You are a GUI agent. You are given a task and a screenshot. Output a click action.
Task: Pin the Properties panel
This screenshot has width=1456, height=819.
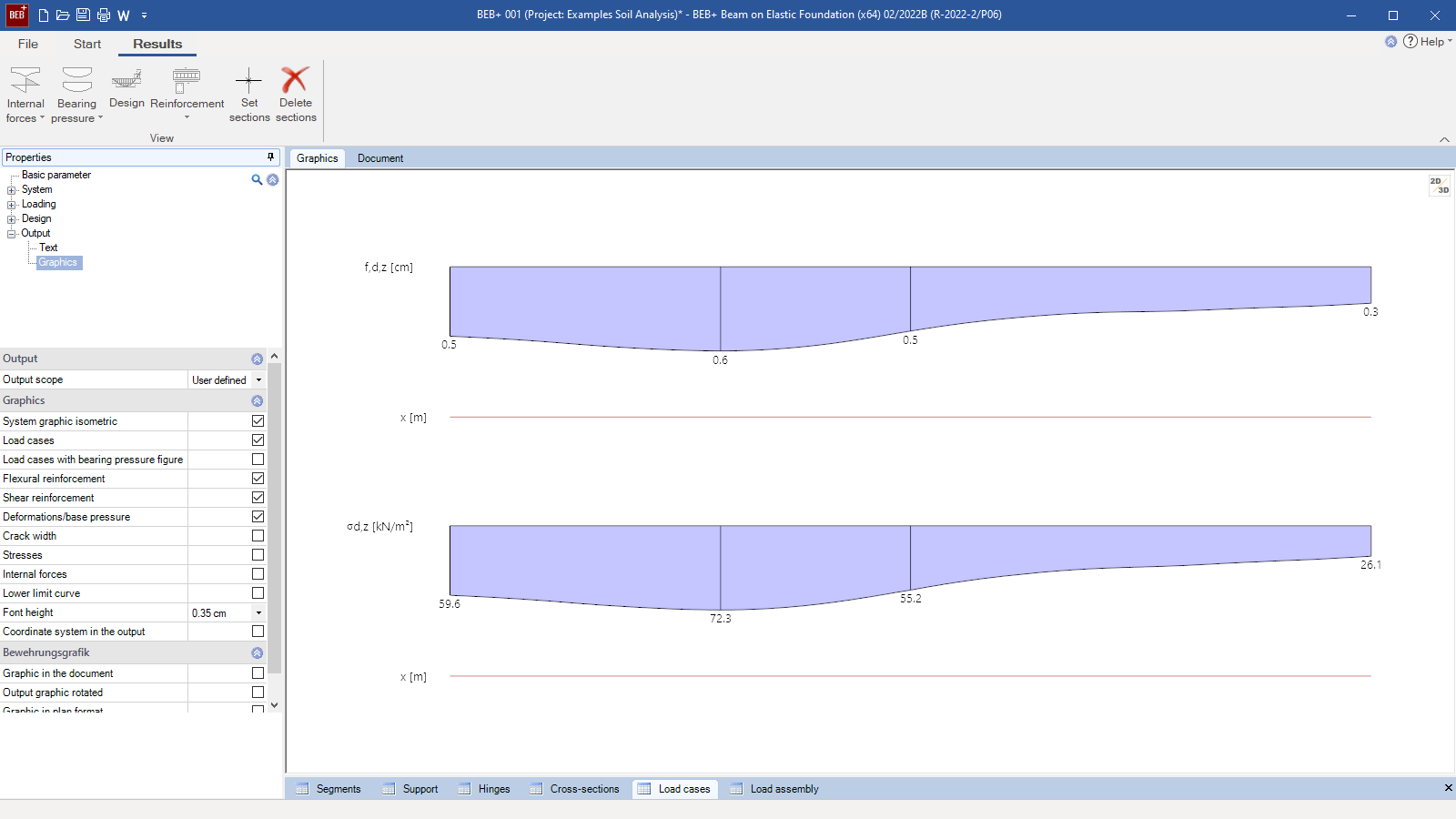pos(270,157)
